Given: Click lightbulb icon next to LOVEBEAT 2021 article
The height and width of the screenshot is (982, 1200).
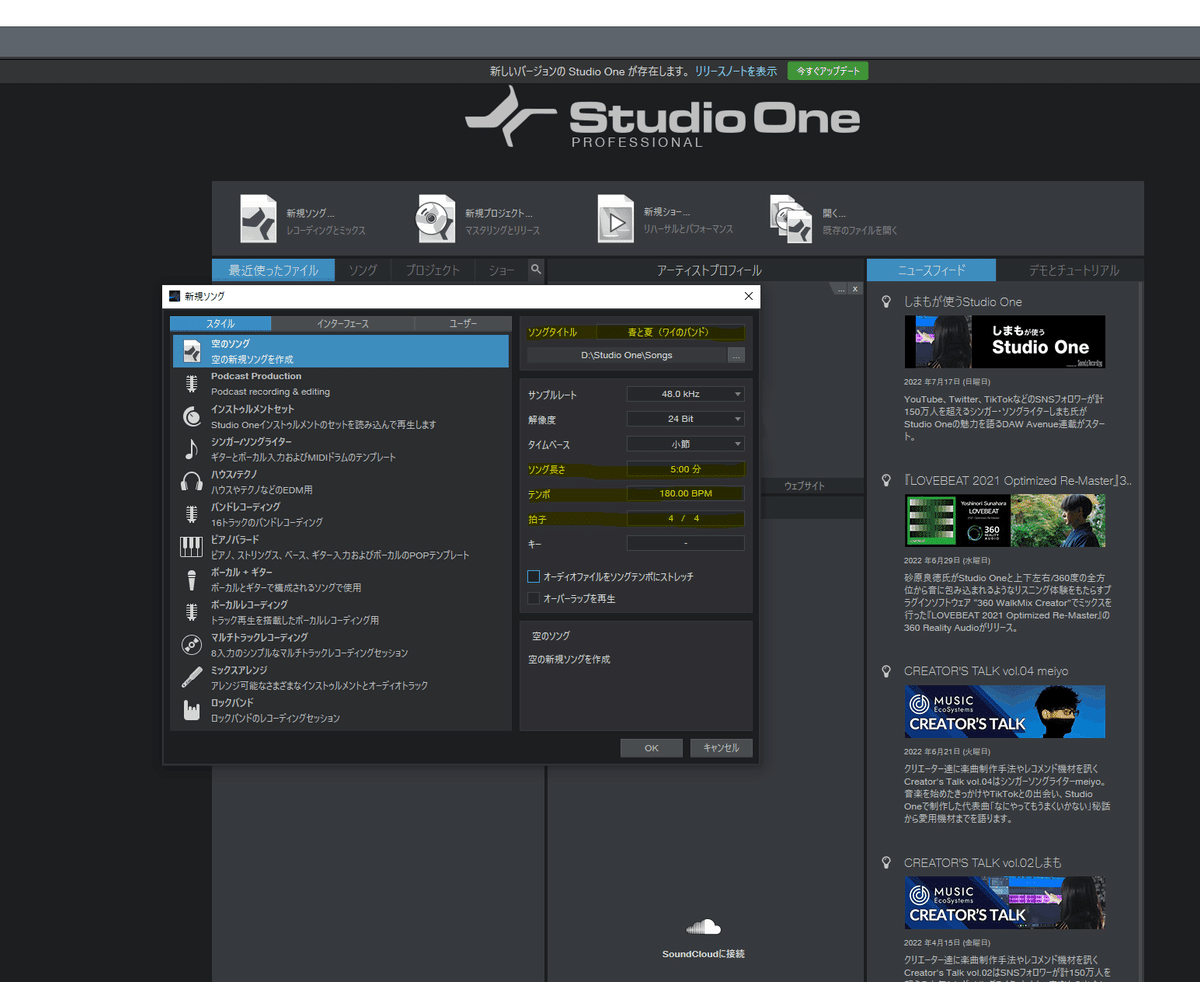Looking at the screenshot, I should pyautogui.click(x=885, y=480).
